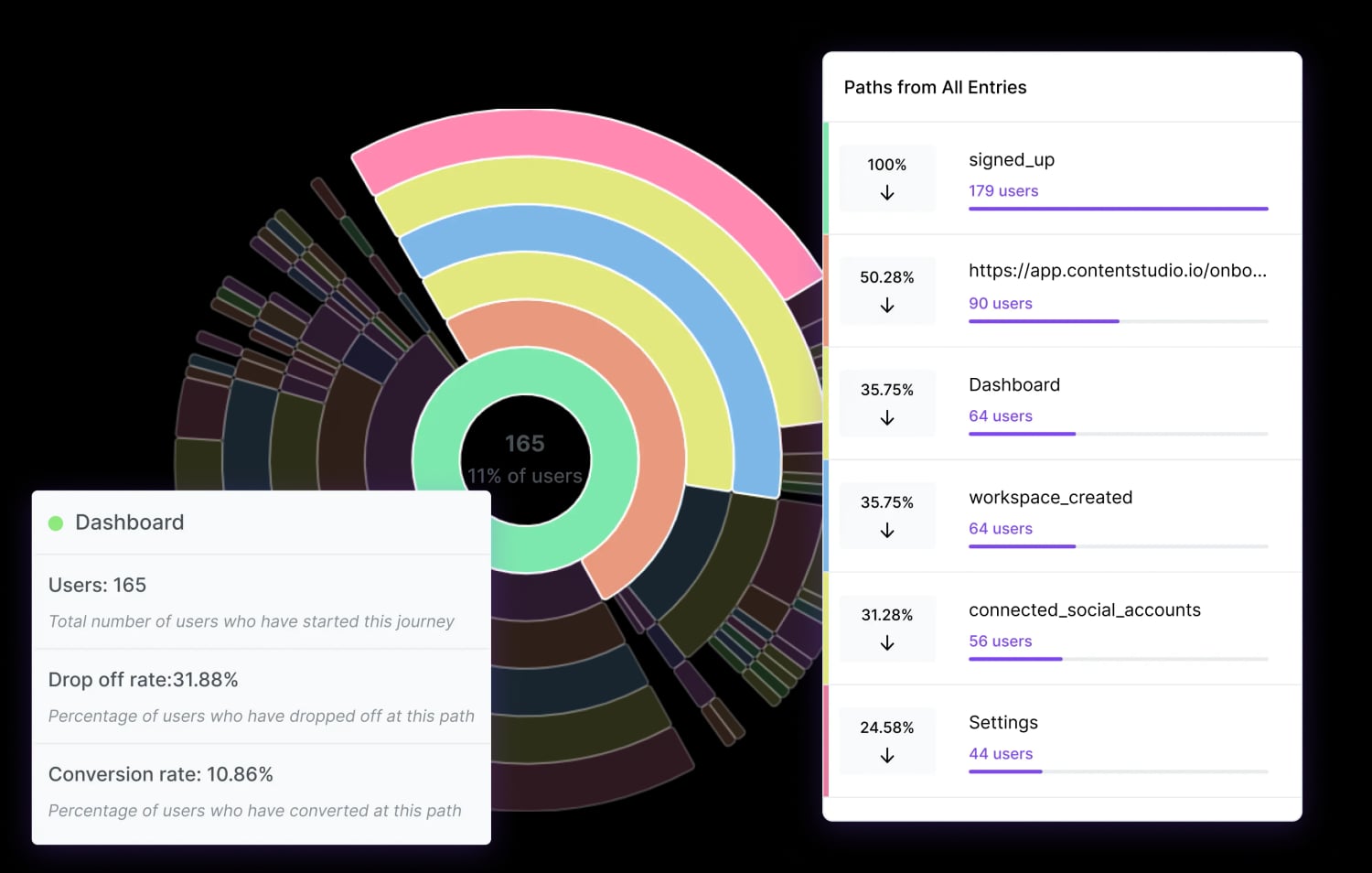The image size is (1372, 873).
Task: Select the down arrow beneath 35.75% next to Dashboard
Action: coord(886,417)
